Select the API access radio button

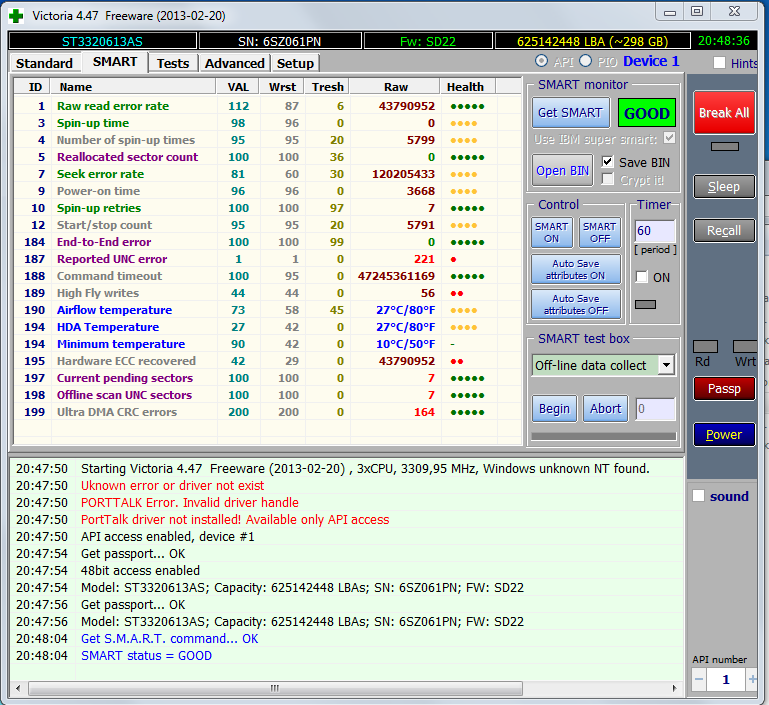[x=541, y=61]
